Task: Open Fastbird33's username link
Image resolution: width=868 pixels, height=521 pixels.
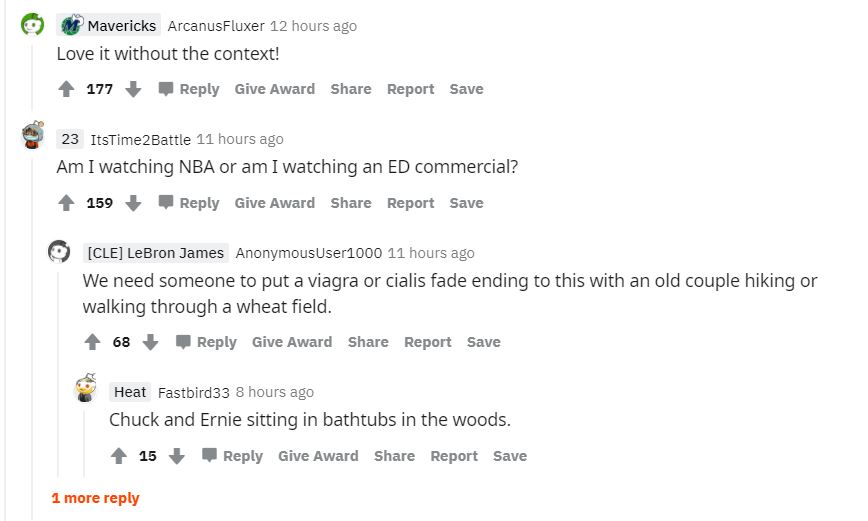Action: (x=193, y=392)
